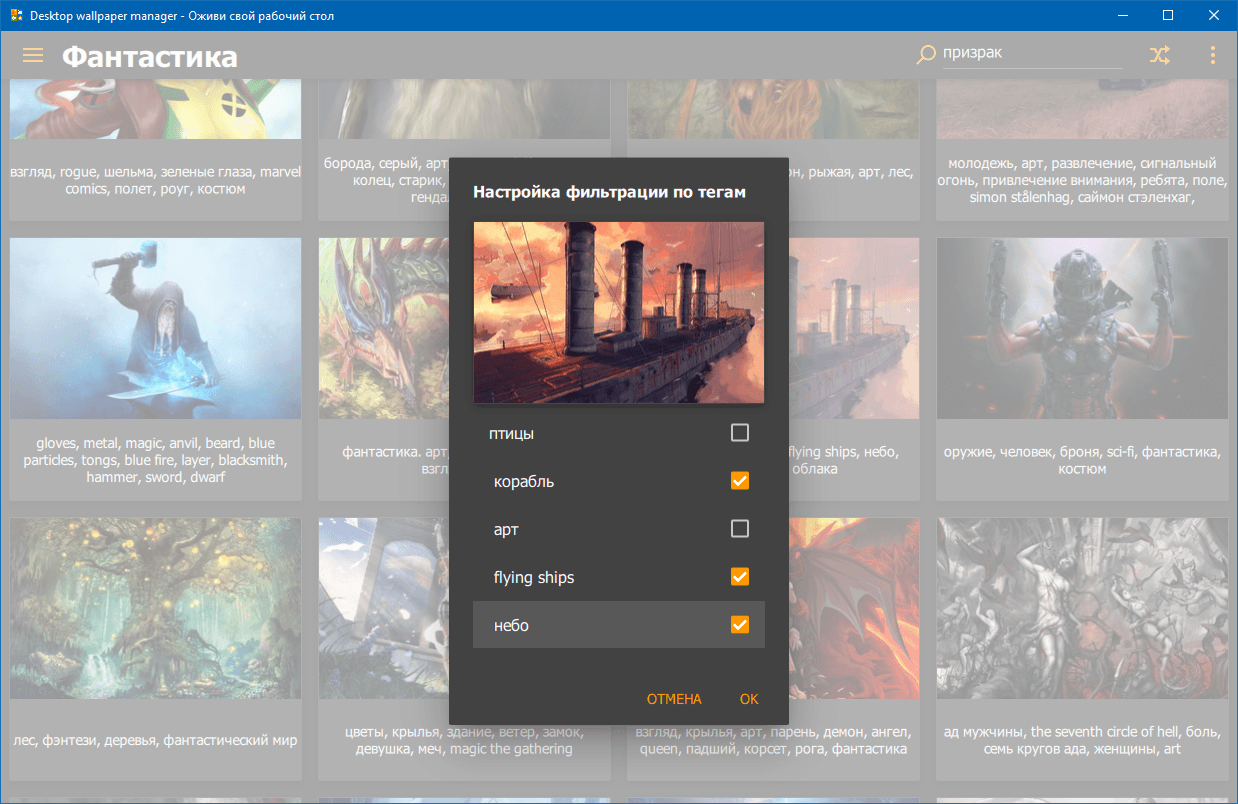This screenshot has width=1238, height=804.
Task: Maximize the Desktop wallpaper manager window
Action: pyautogui.click(x=1168, y=16)
